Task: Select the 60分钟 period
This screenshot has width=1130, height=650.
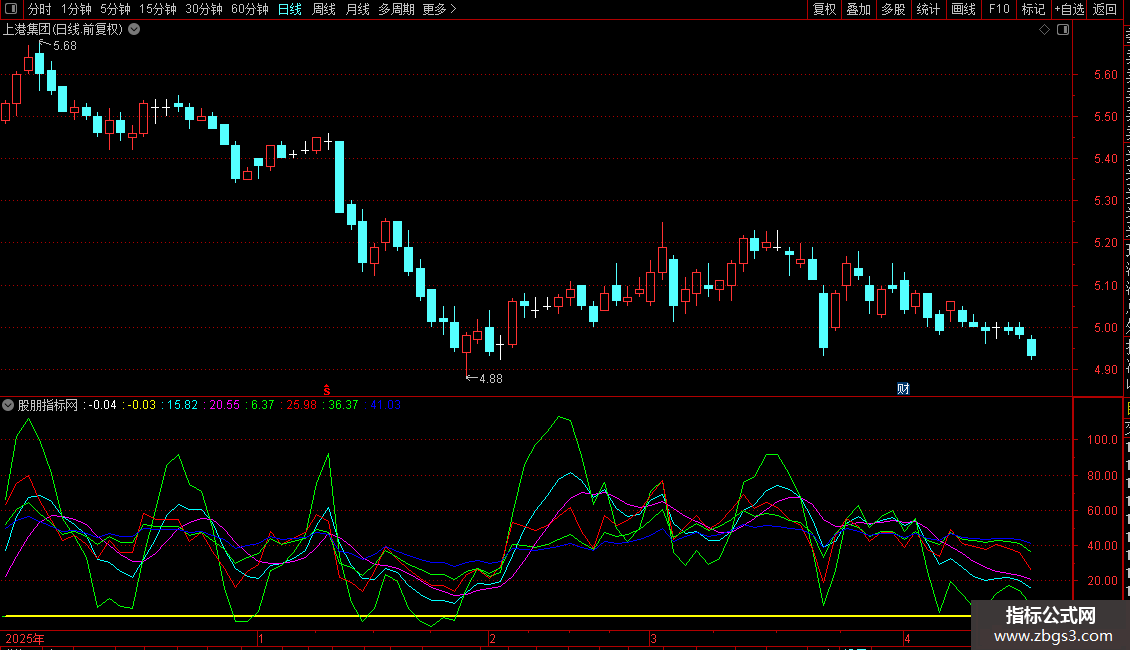Action: tap(250, 9)
